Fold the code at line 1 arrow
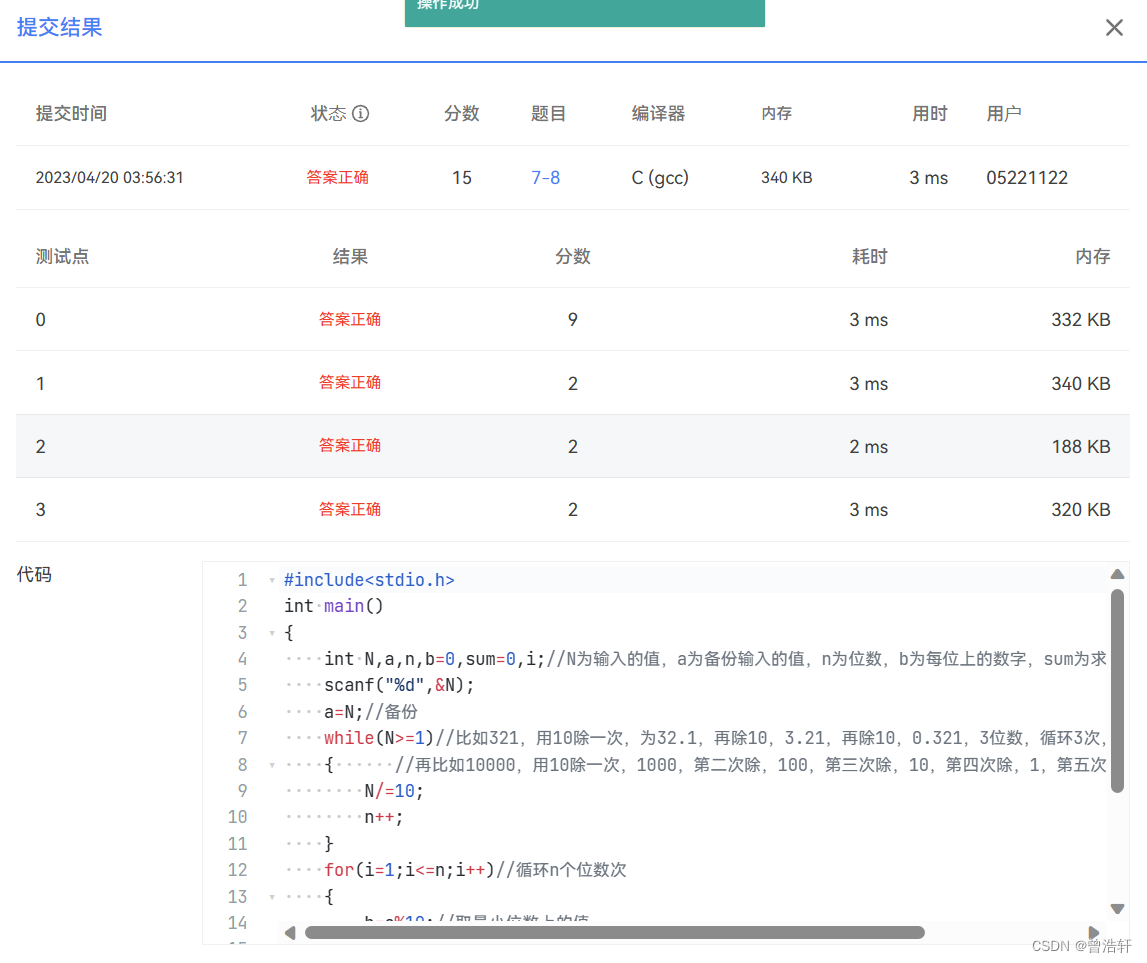The image size is (1147, 963). click(271, 581)
